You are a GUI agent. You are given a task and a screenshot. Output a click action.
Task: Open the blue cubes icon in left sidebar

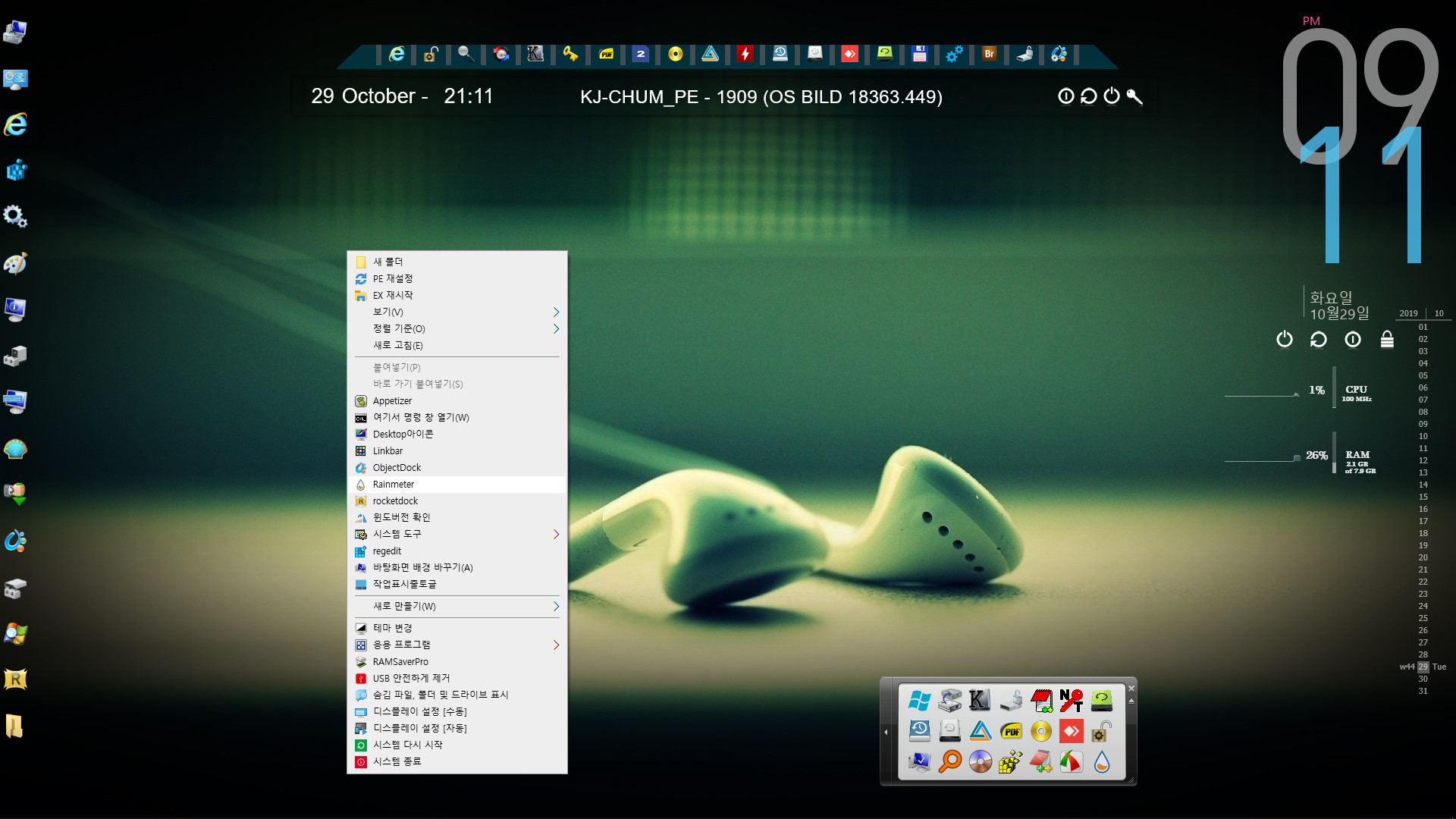pos(15,171)
